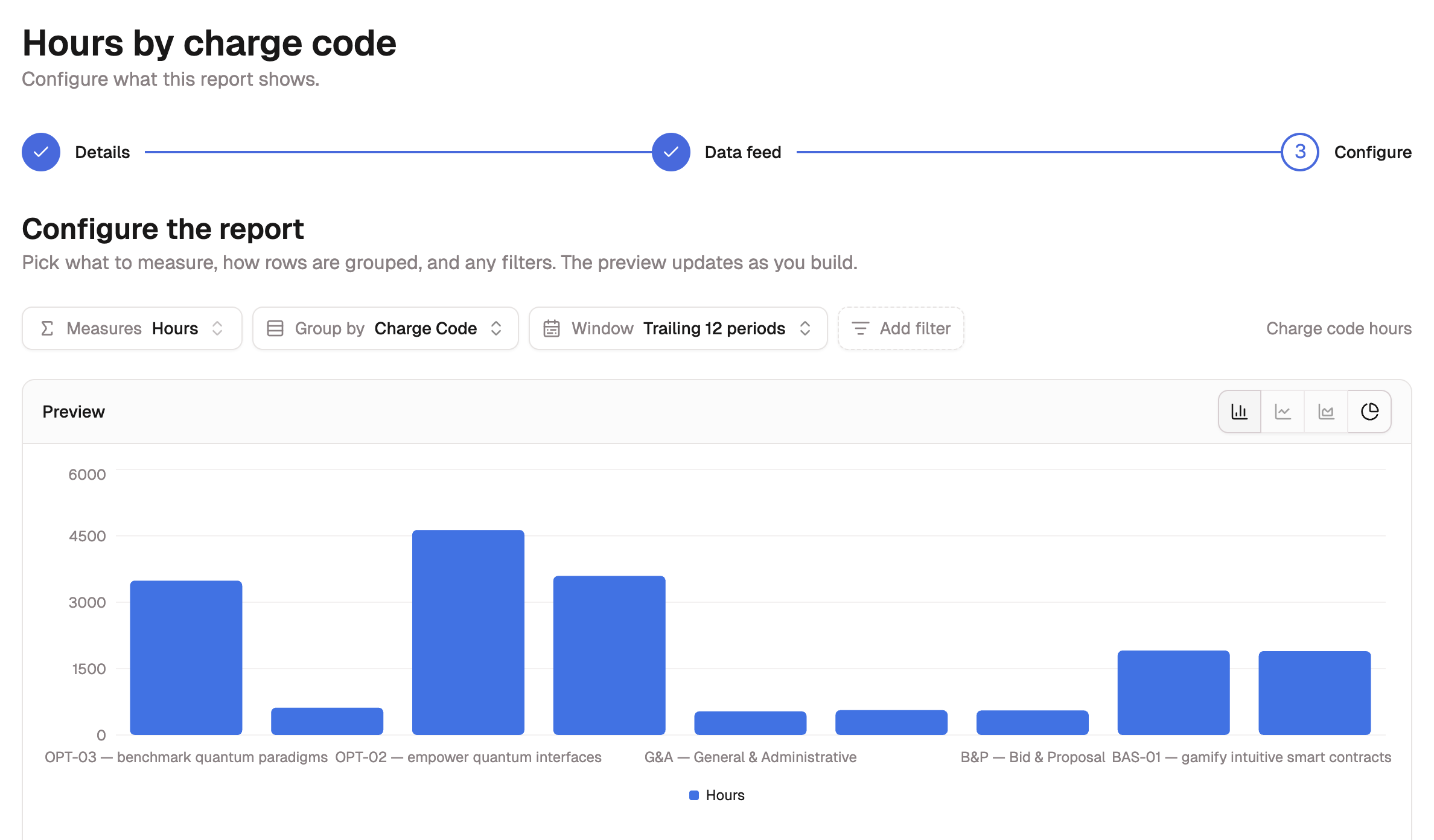Image resolution: width=1434 pixels, height=840 pixels.
Task: Click the tallest bar for OPT-02
Action: point(468,632)
